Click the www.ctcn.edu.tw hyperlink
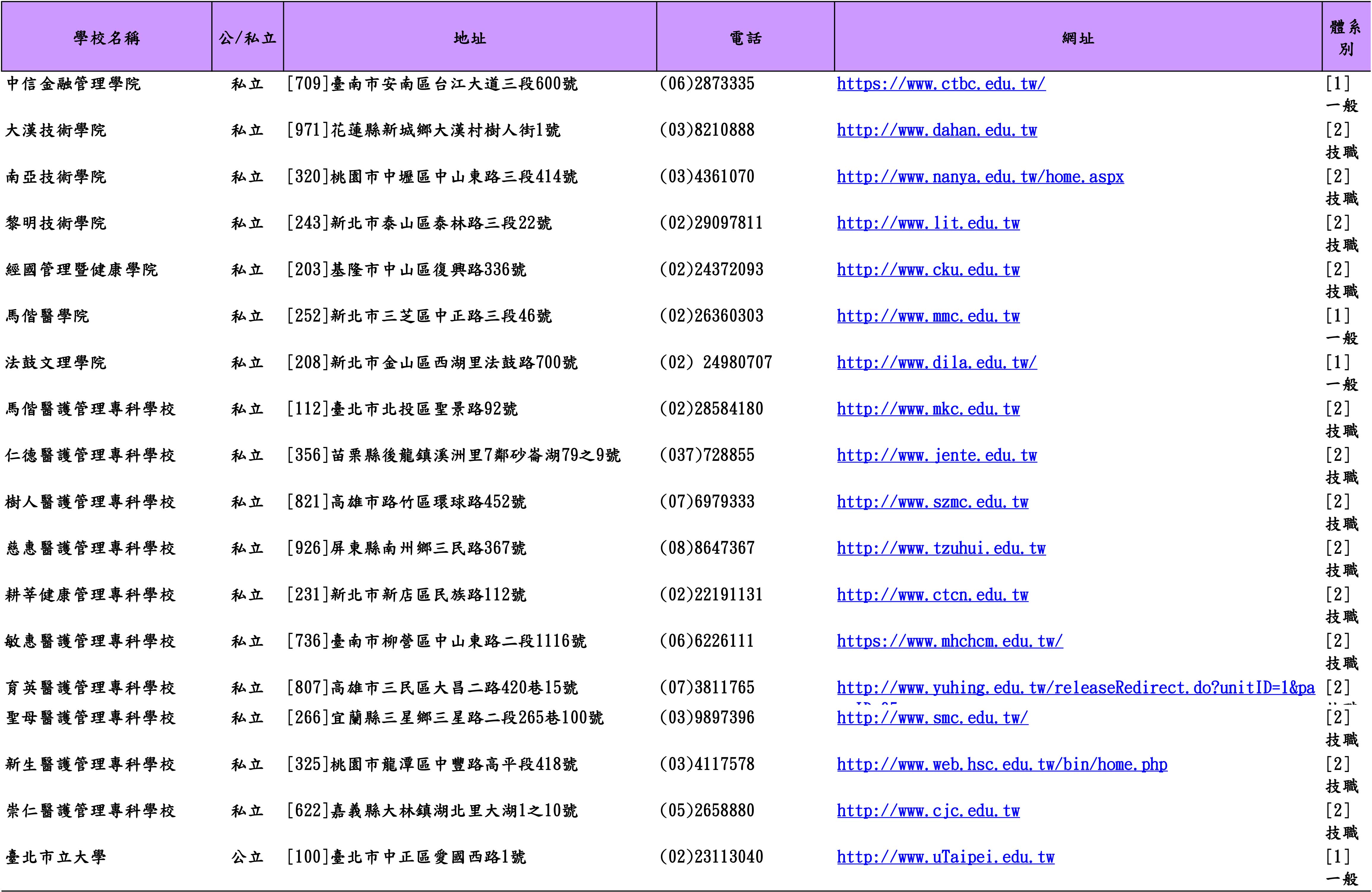 932,595
